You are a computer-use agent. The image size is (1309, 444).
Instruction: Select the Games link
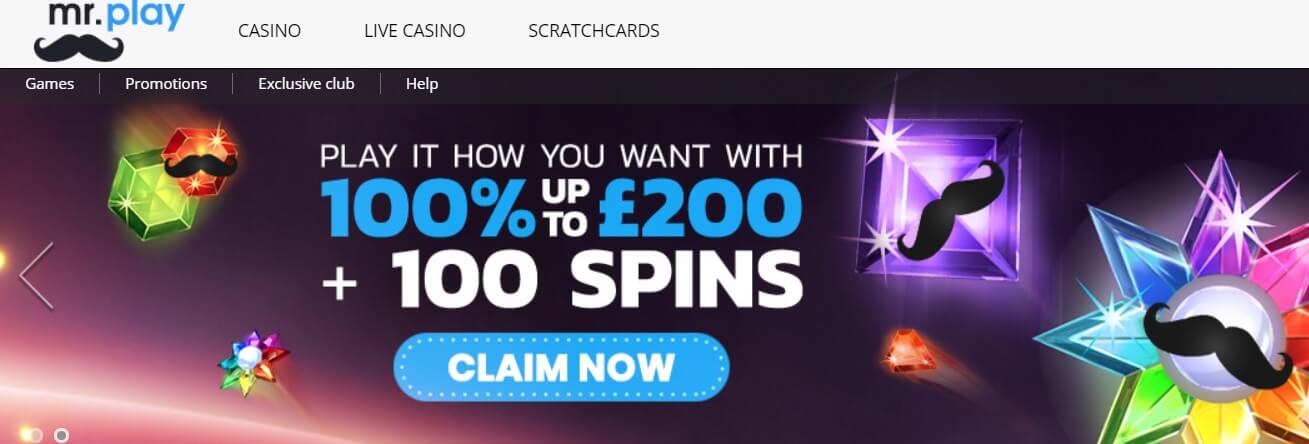pyautogui.click(x=50, y=84)
